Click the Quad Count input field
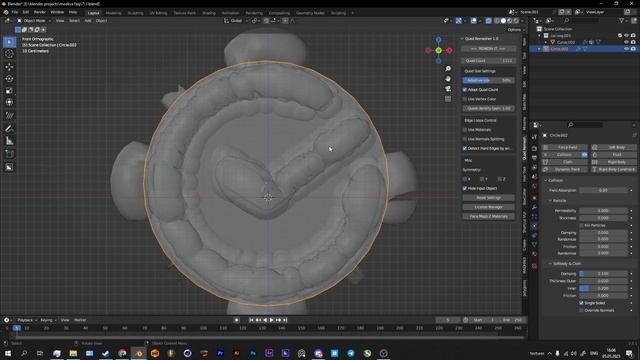The height and width of the screenshot is (360, 640). tap(488, 60)
